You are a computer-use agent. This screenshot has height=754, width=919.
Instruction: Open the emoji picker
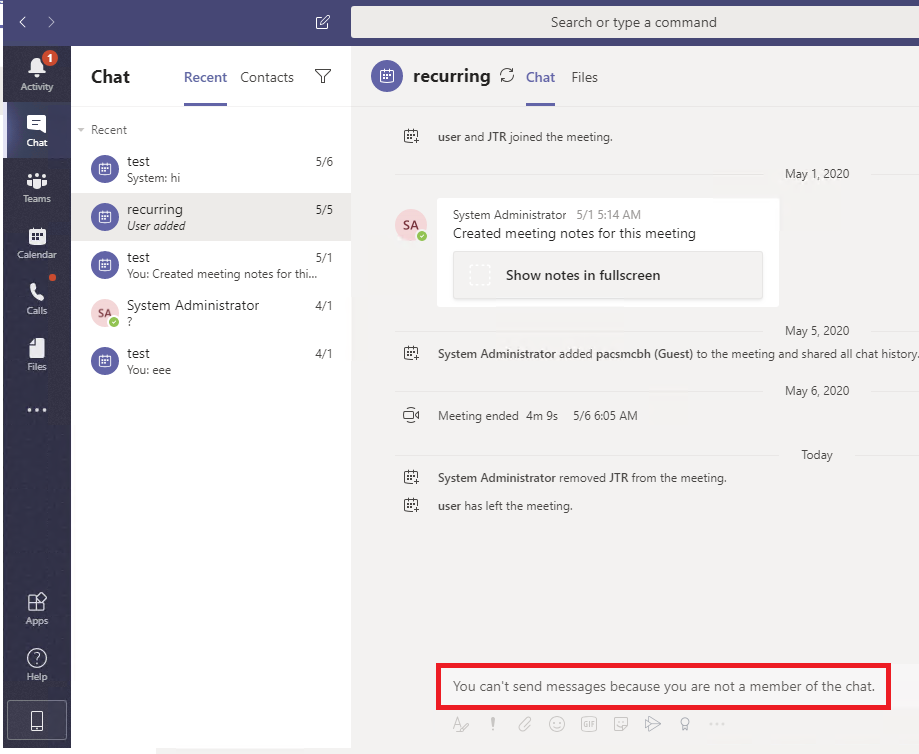point(557,724)
